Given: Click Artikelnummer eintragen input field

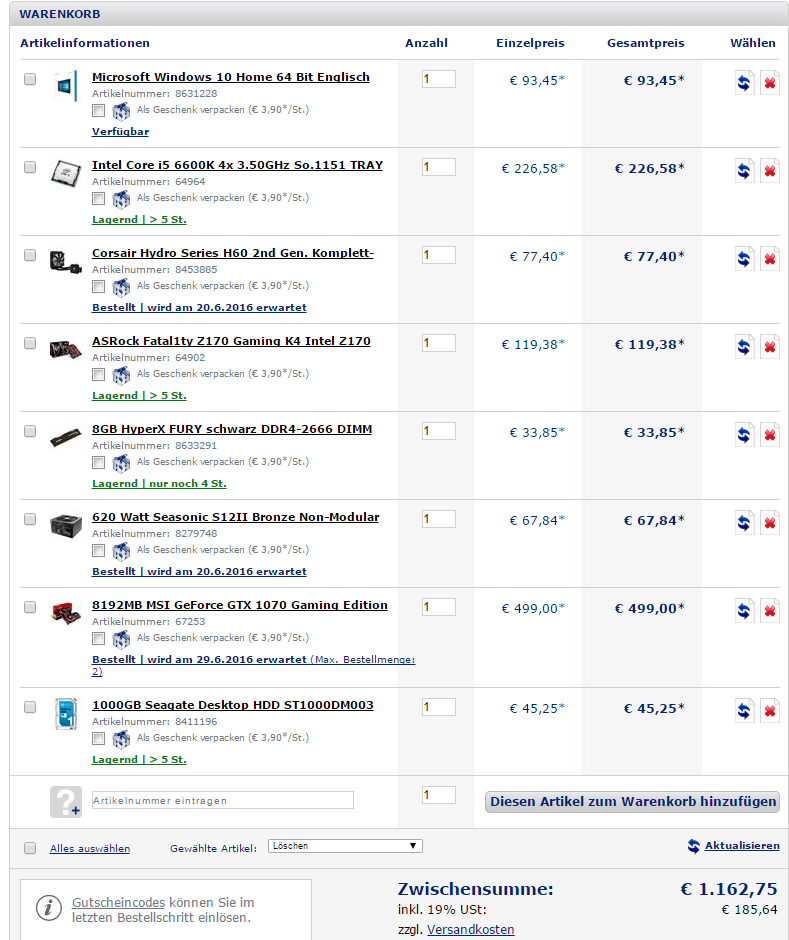Looking at the screenshot, I should point(222,800).
